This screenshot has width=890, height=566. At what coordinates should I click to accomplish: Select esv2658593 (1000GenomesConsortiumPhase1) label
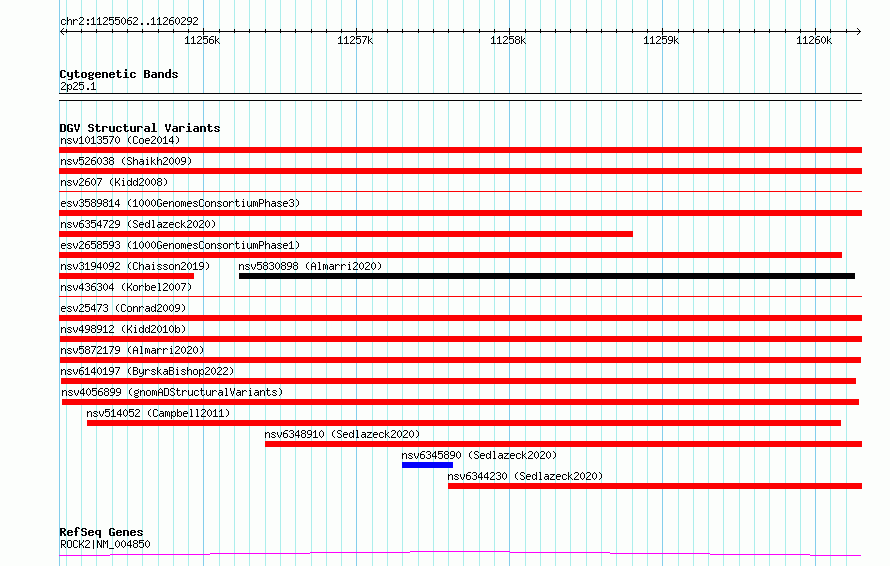click(x=180, y=245)
